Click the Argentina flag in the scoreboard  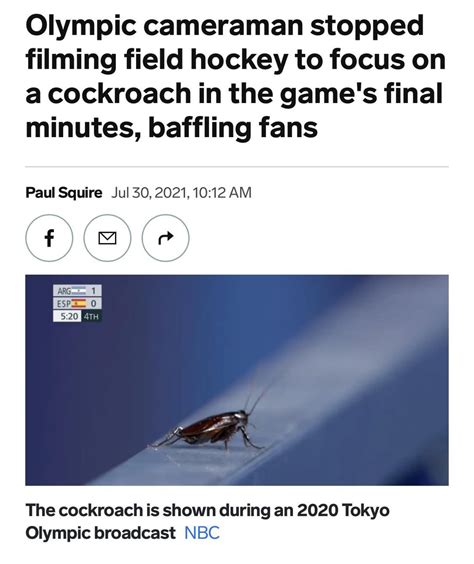(x=78, y=290)
